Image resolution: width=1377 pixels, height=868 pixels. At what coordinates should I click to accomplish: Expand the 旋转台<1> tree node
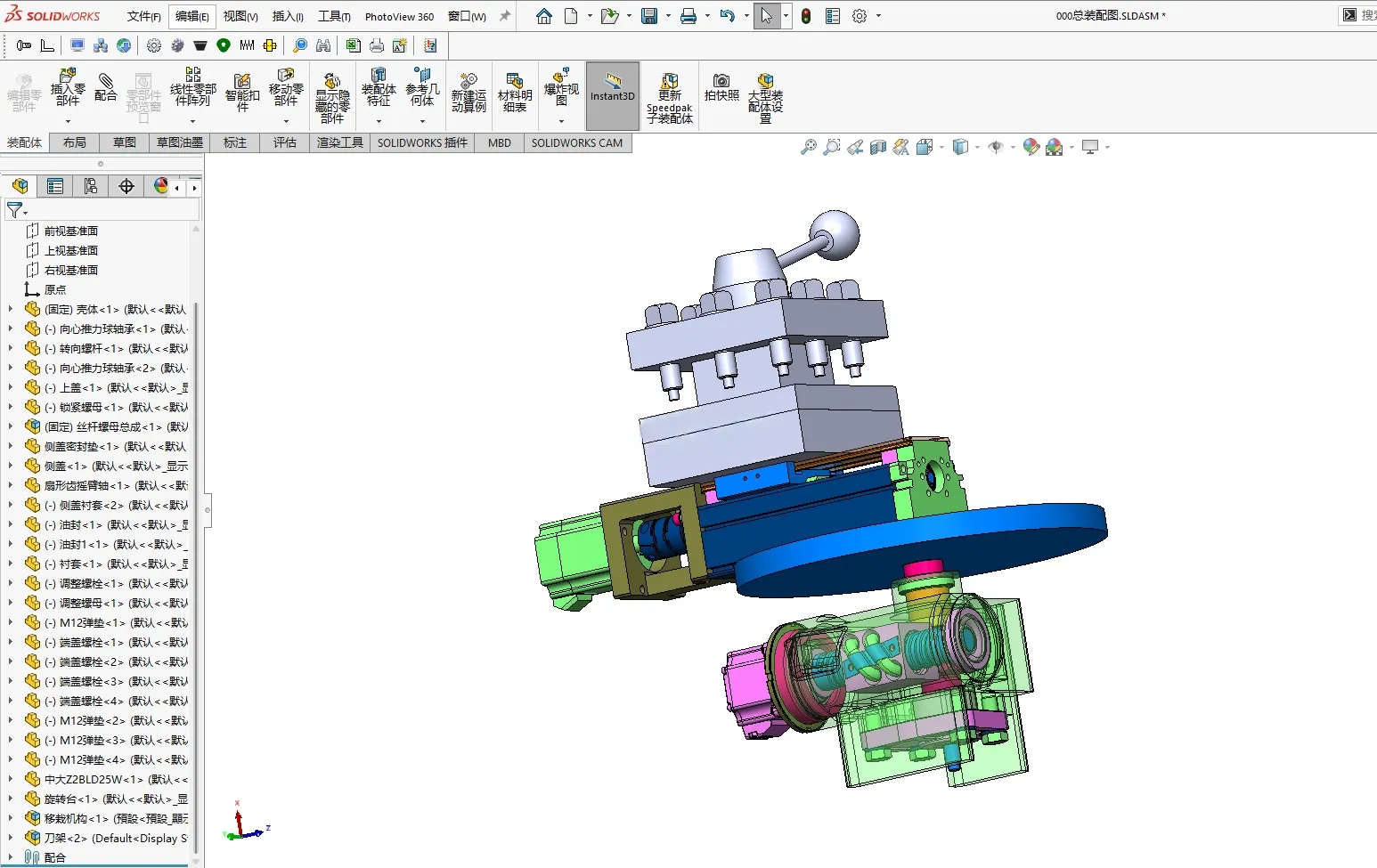click(x=11, y=799)
